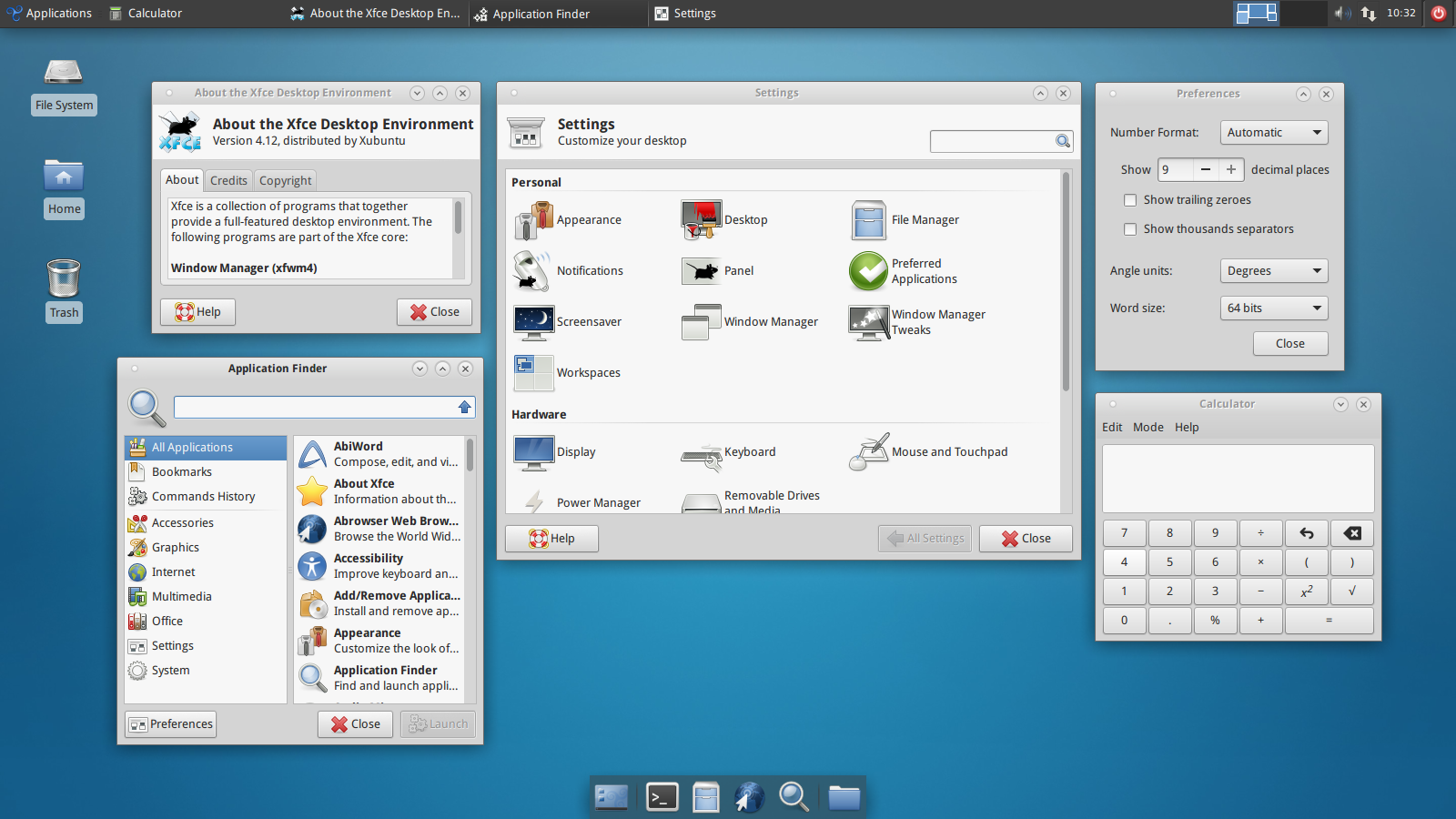Increase decimal places with plus button
Viewport: 1456px width, 819px height.
coord(1231,169)
